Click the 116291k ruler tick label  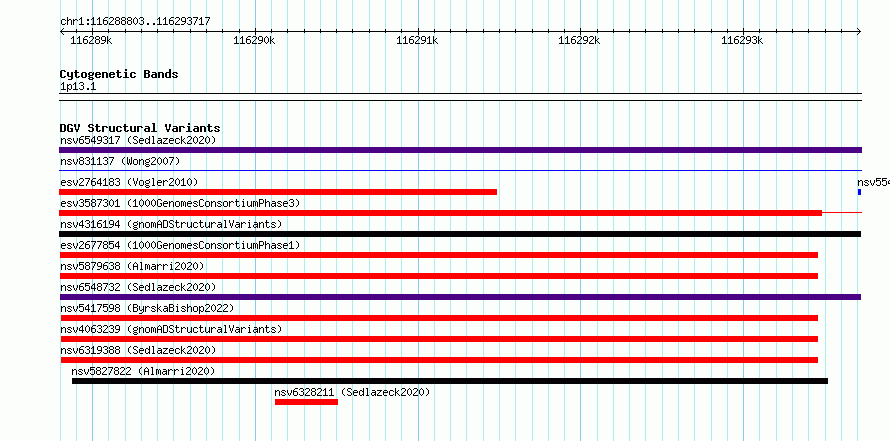pyautogui.click(x=417, y=40)
